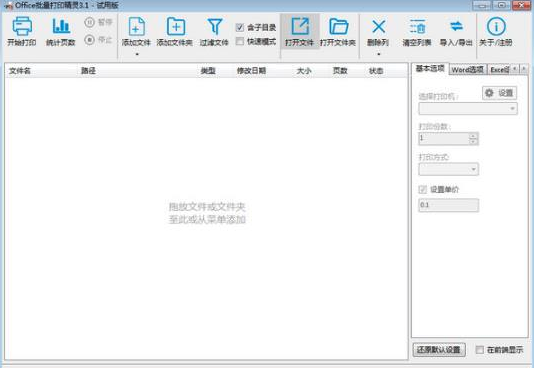Click the 停止 stop icon
This screenshot has height=368, width=534.
89,39
